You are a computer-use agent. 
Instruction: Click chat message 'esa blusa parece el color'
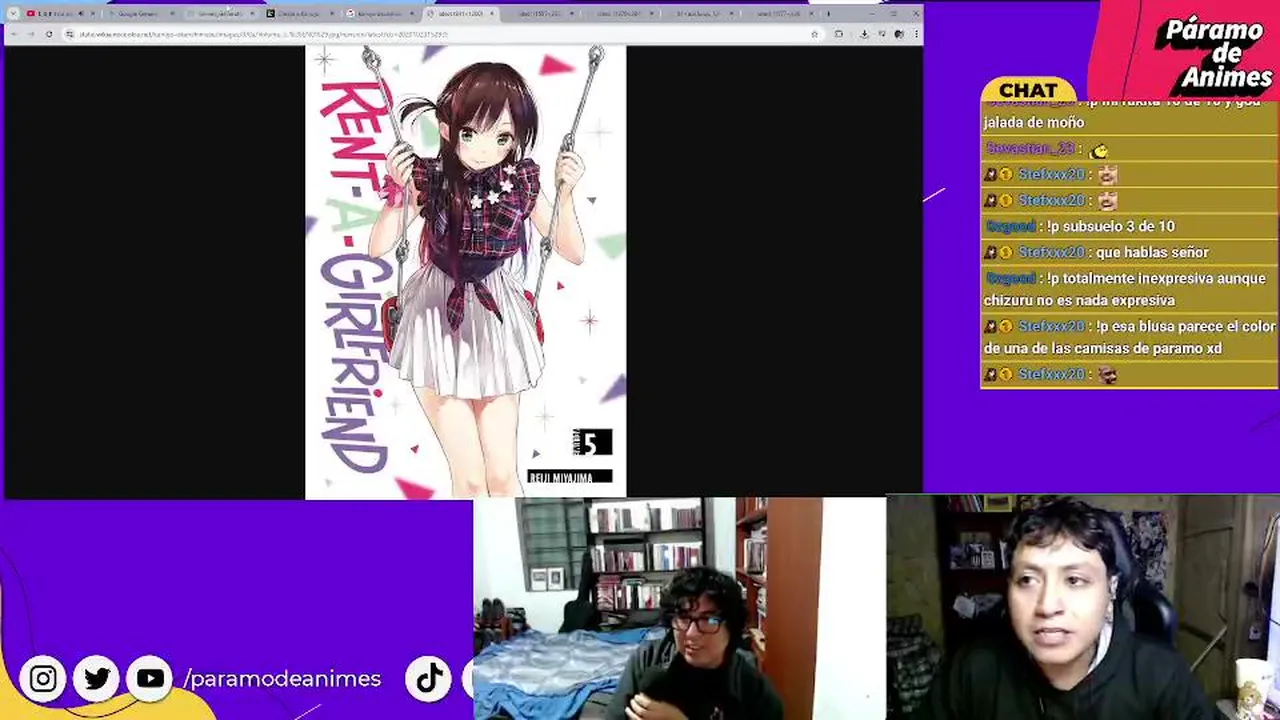pyautogui.click(x=1130, y=337)
